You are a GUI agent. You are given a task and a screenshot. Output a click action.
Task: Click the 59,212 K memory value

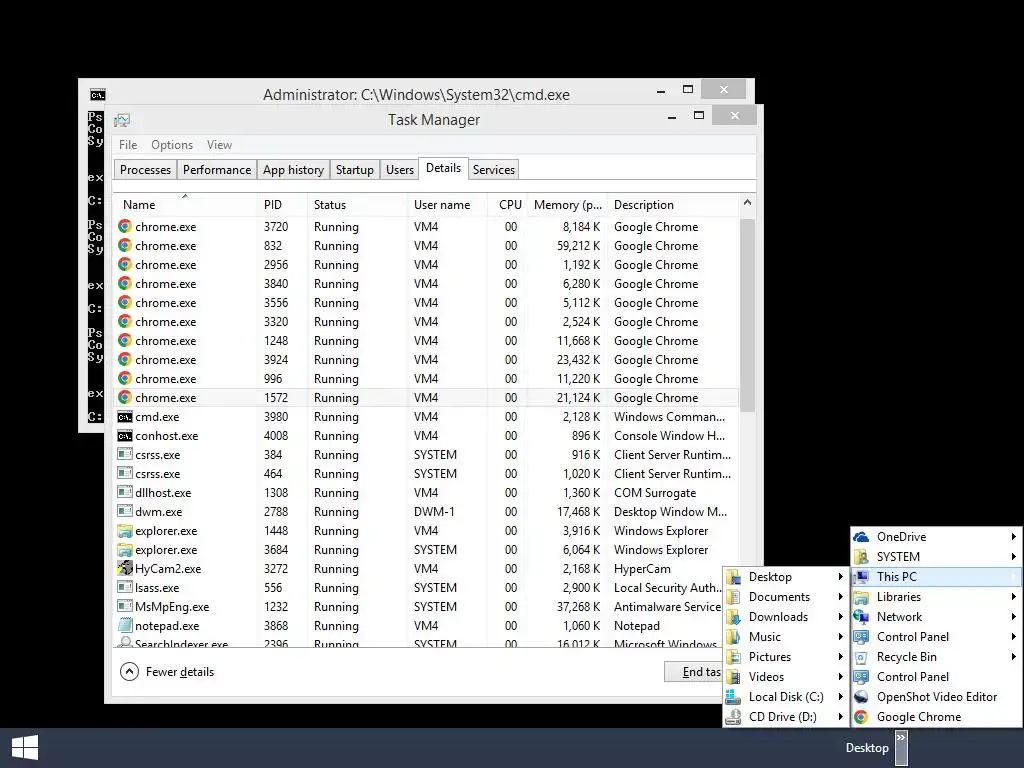(579, 246)
